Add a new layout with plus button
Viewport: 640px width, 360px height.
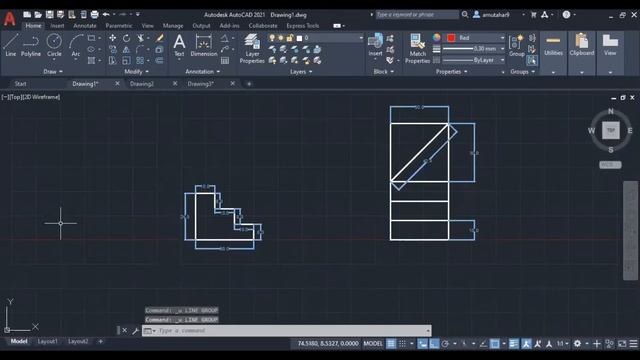[101, 341]
